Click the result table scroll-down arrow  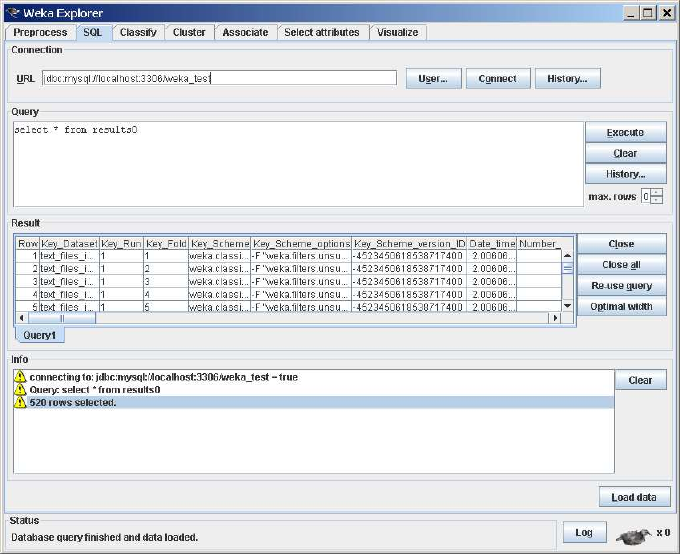(567, 306)
